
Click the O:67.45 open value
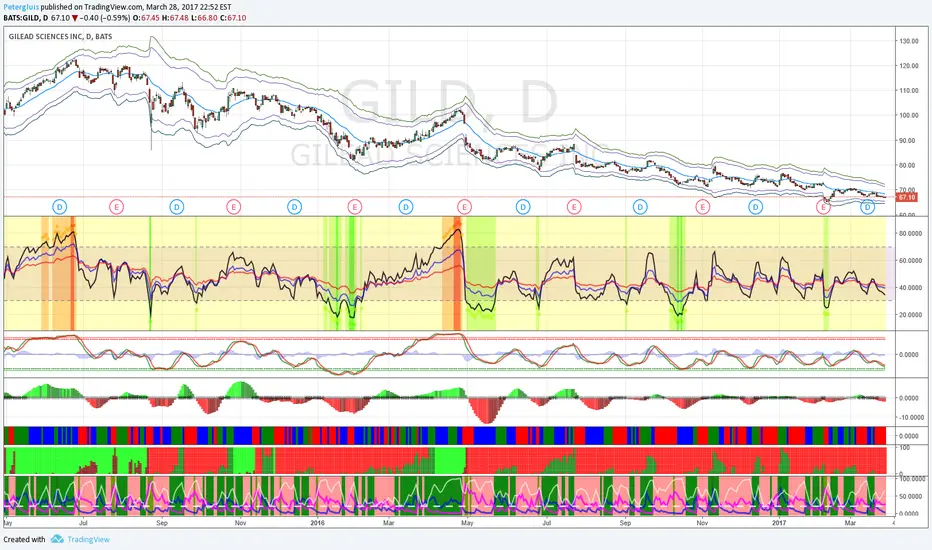click(x=146, y=18)
